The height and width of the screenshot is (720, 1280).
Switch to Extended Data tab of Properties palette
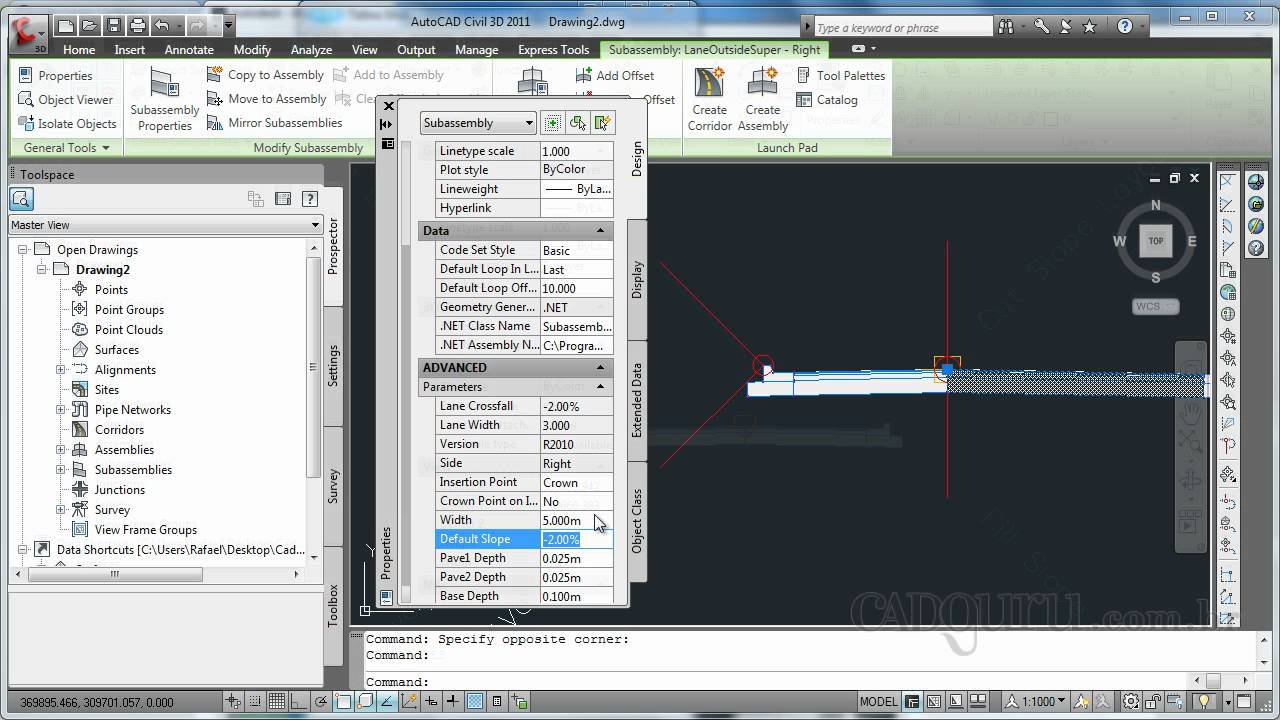click(x=637, y=400)
